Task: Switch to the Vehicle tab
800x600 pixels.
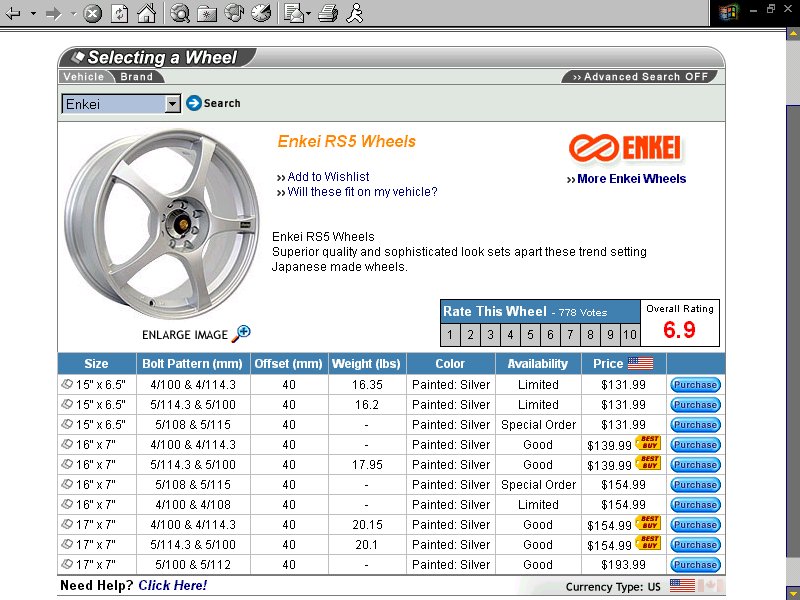Action: point(84,77)
